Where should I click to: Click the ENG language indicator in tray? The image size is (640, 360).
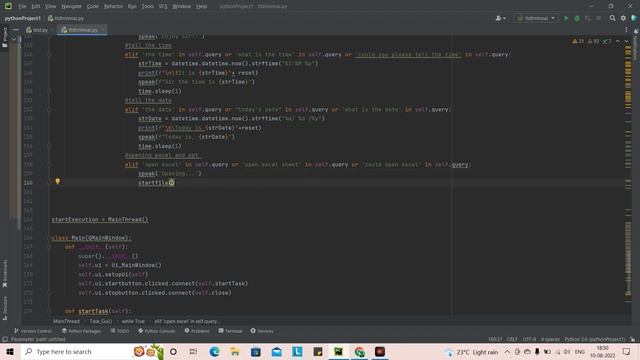tap(580, 352)
